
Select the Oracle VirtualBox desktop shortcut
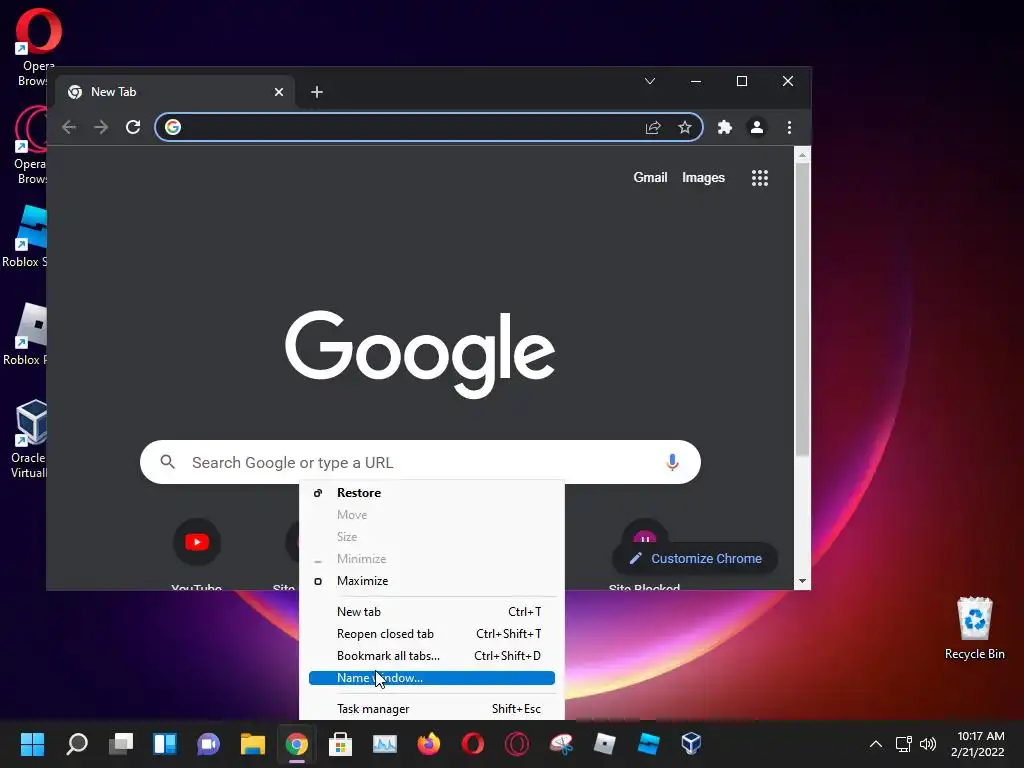point(29,440)
